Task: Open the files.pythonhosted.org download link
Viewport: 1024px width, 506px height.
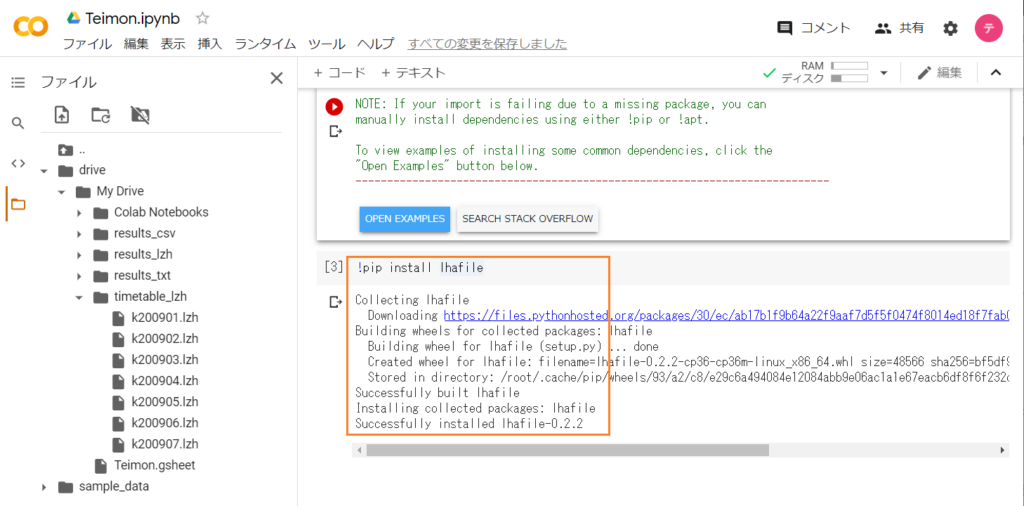Action: [x=726, y=315]
